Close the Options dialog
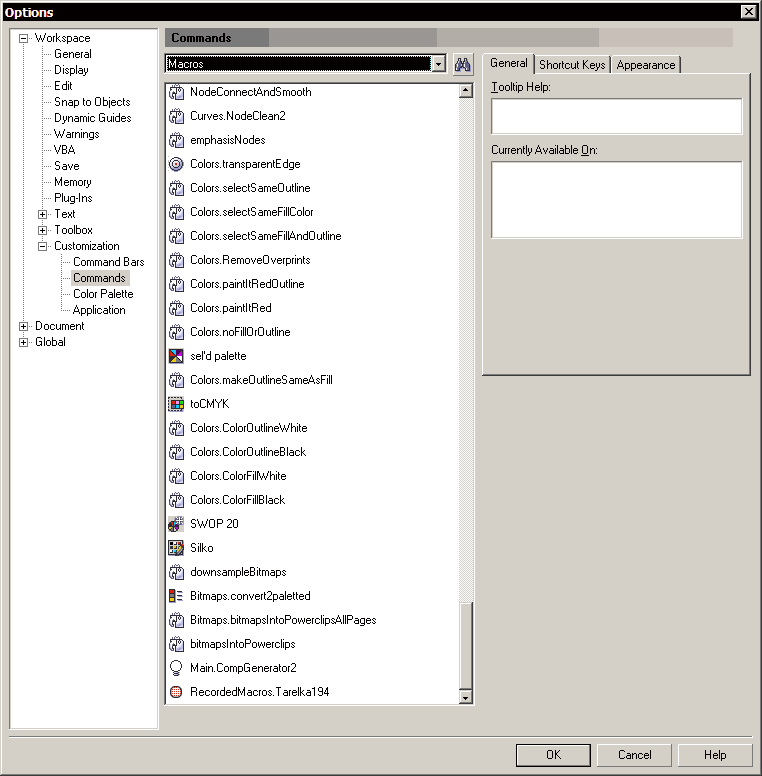 [749, 12]
